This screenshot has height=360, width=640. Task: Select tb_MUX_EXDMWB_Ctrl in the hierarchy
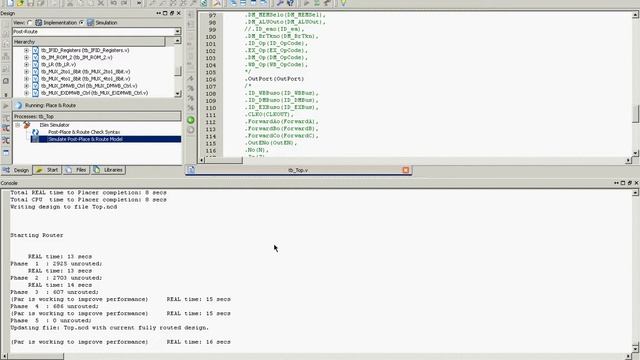[x=94, y=93]
